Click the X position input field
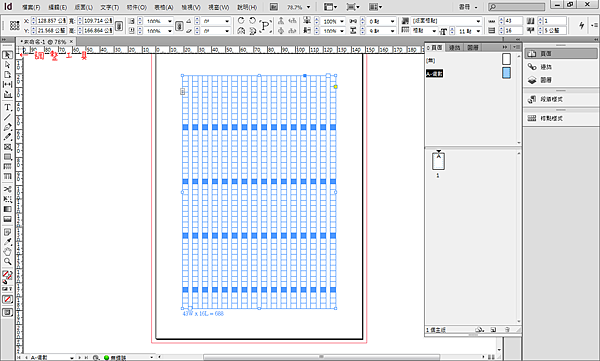The image size is (600, 361). tap(52, 21)
